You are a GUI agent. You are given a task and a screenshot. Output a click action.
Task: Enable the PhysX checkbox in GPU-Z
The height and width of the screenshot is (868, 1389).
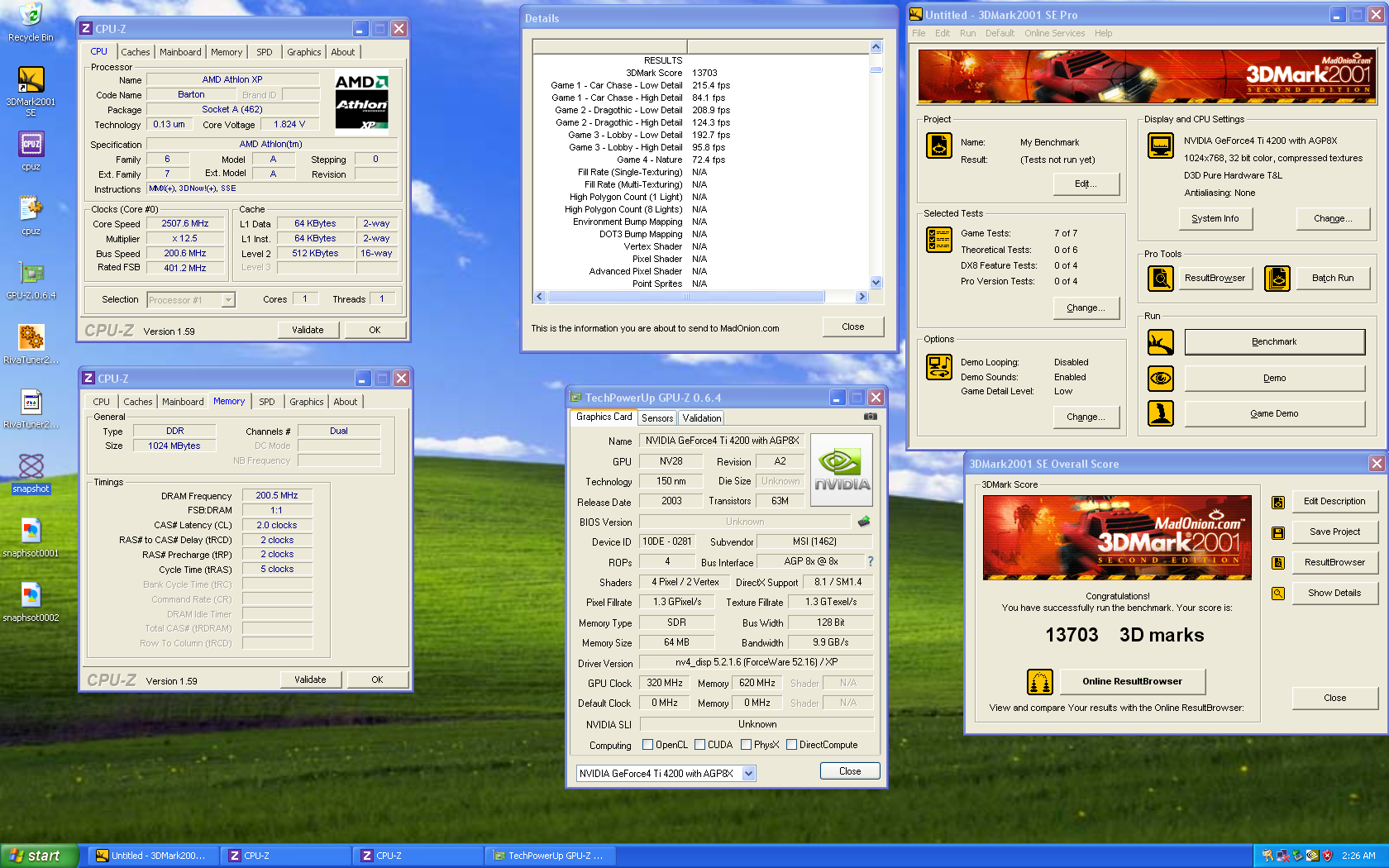coord(747,745)
